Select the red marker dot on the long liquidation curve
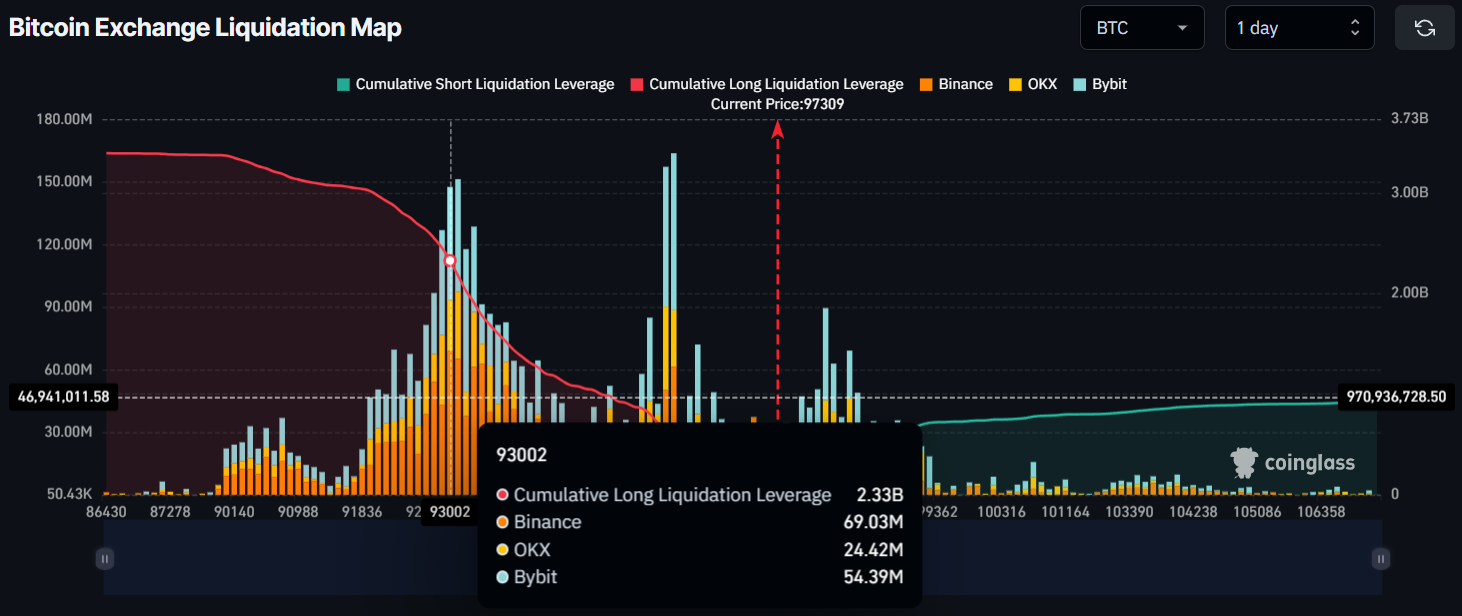 [450, 259]
